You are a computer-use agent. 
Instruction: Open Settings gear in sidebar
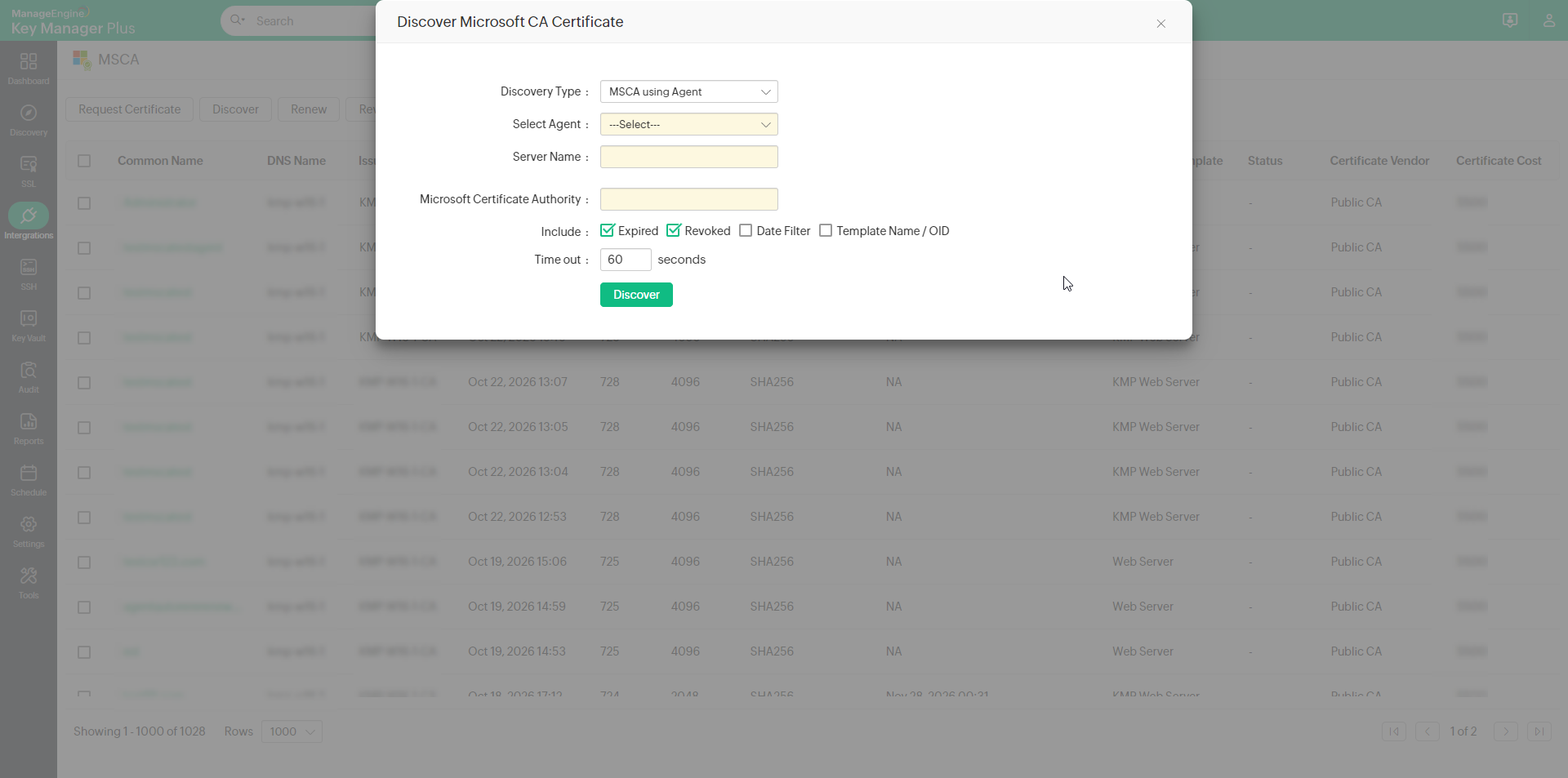29,525
